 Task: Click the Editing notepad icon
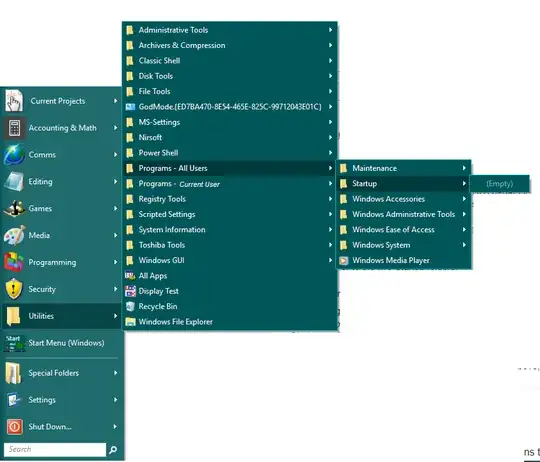point(14,182)
